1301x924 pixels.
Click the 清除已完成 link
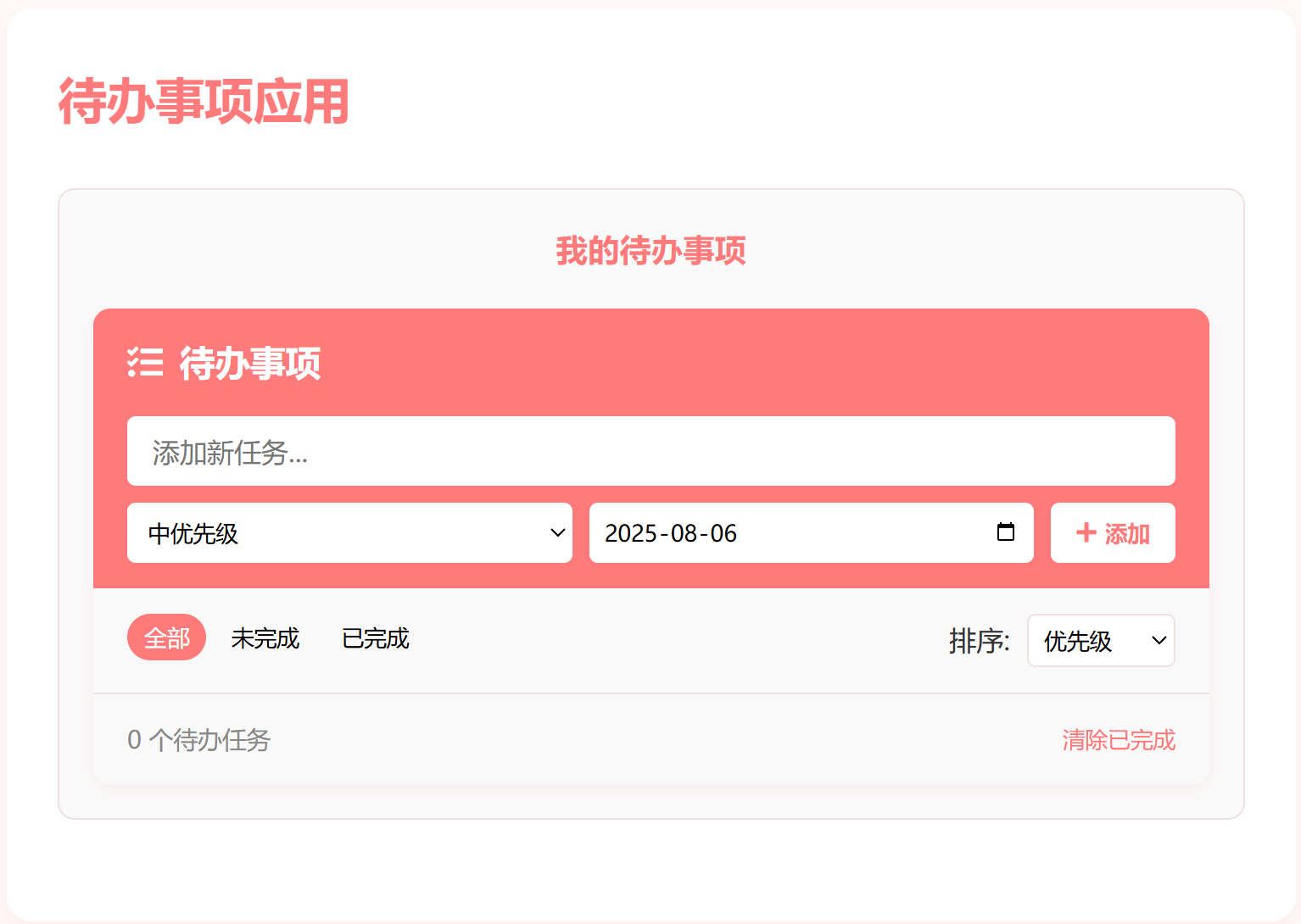coord(1118,740)
